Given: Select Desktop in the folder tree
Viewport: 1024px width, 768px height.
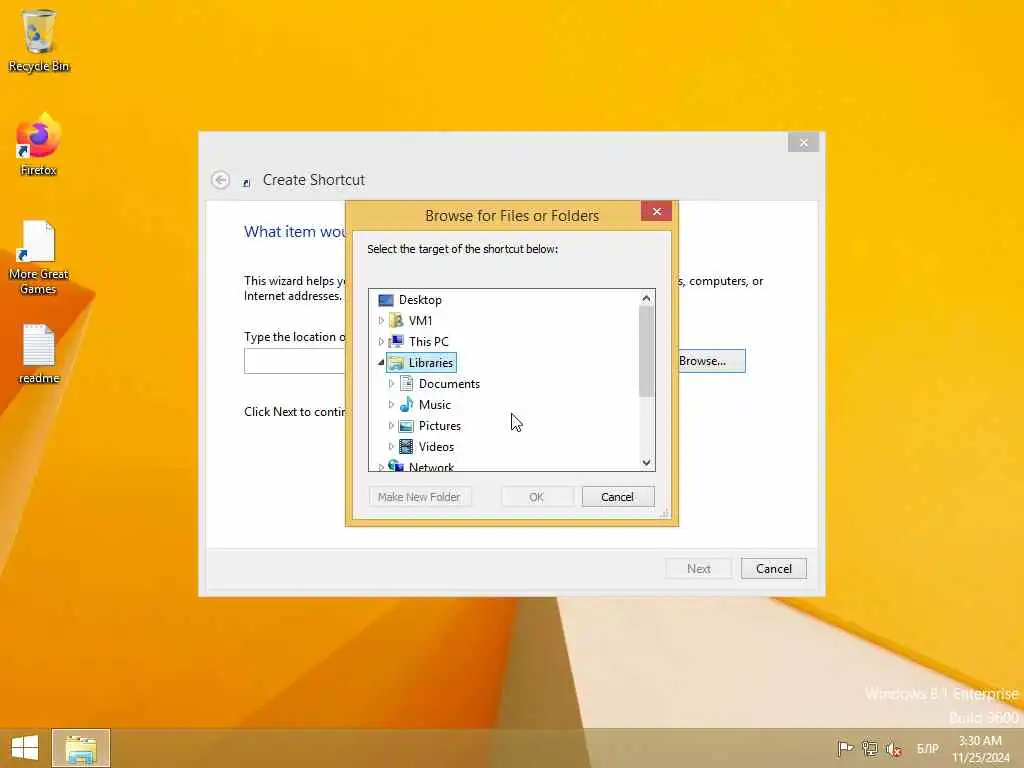Looking at the screenshot, I should pos(420,300).
